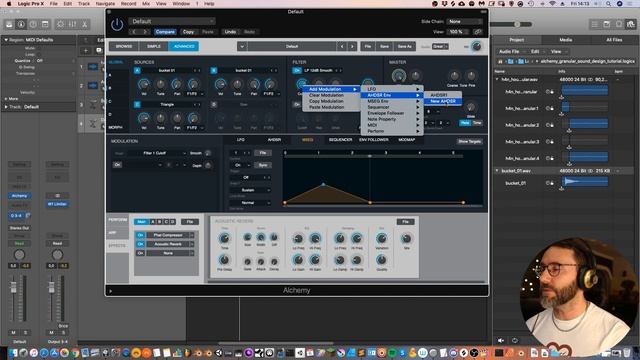Open the SEQUENCER modulation tab
640x360 pixels.
(x=340, y=140)
